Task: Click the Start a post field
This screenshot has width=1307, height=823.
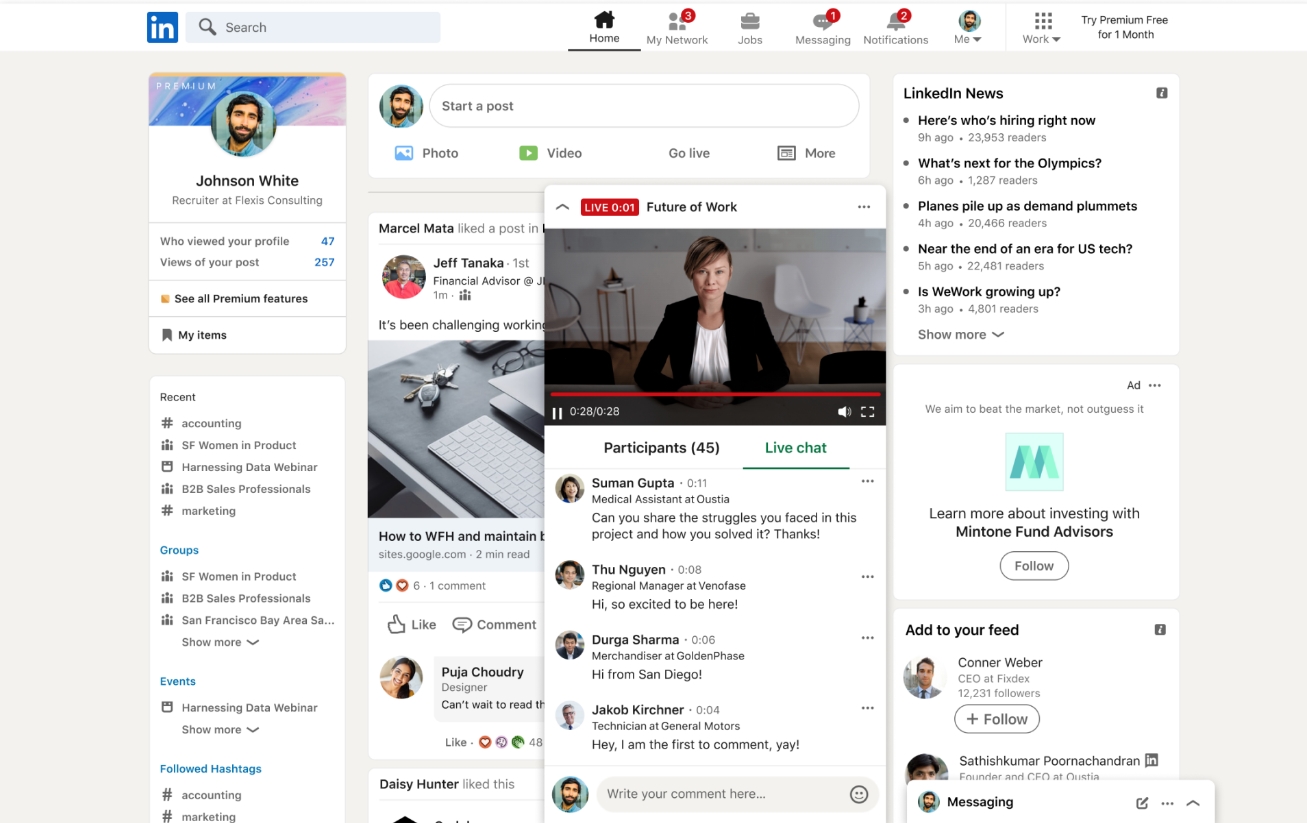Action: pos(644,106)
